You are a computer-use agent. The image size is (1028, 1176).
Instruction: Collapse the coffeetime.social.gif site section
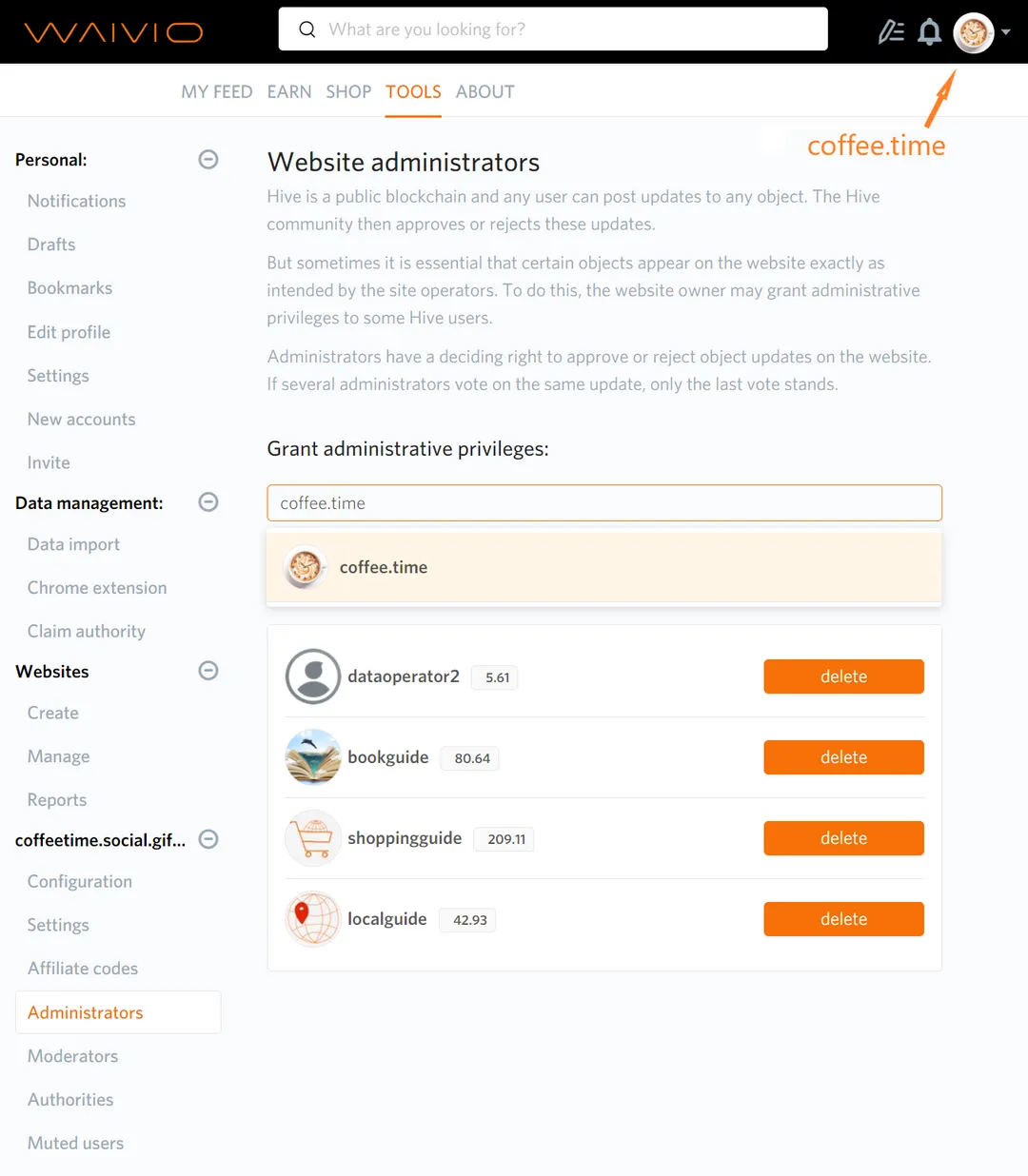pos(208,839)
